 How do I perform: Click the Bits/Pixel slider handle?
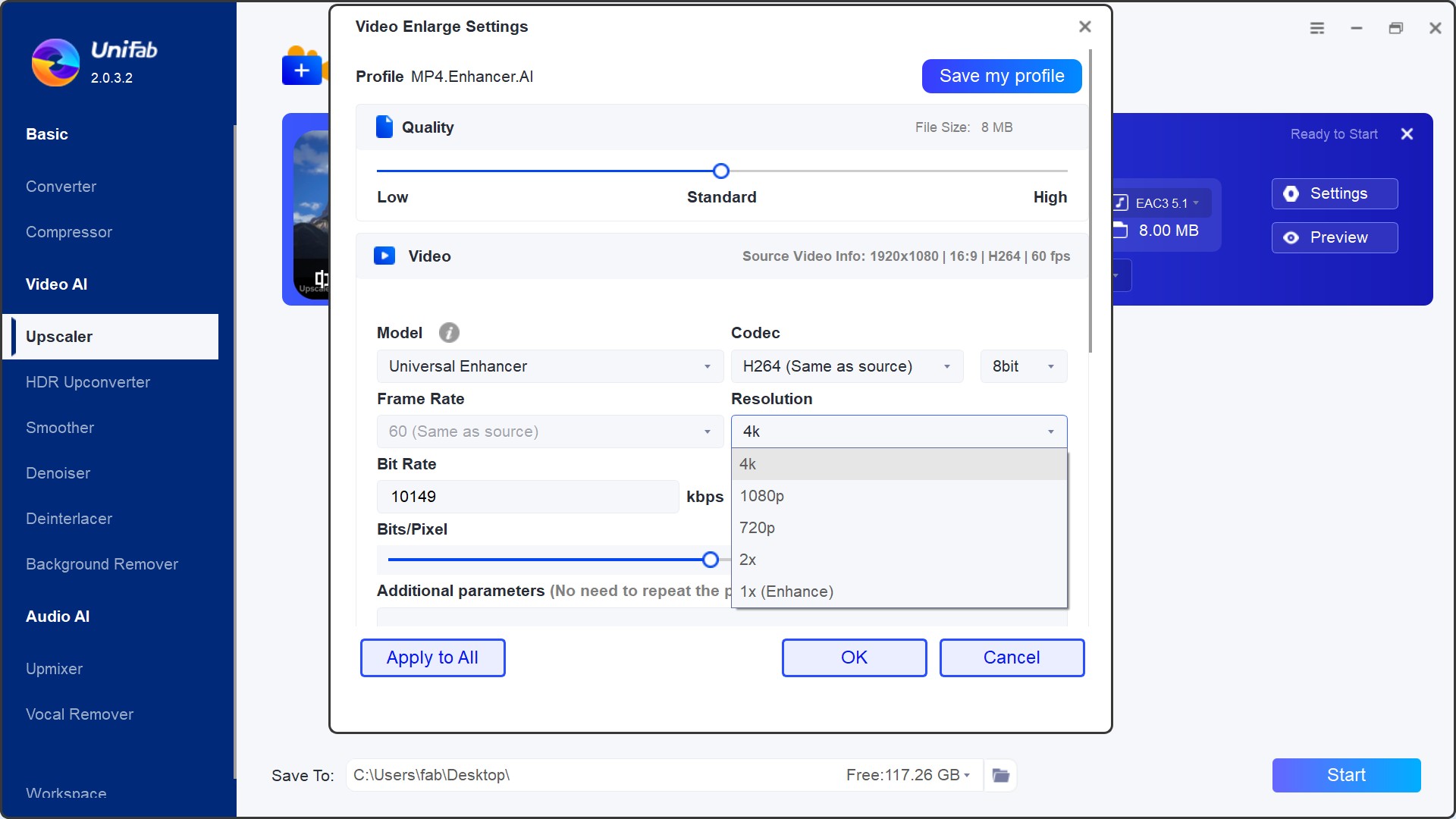(x=711, y=560)
